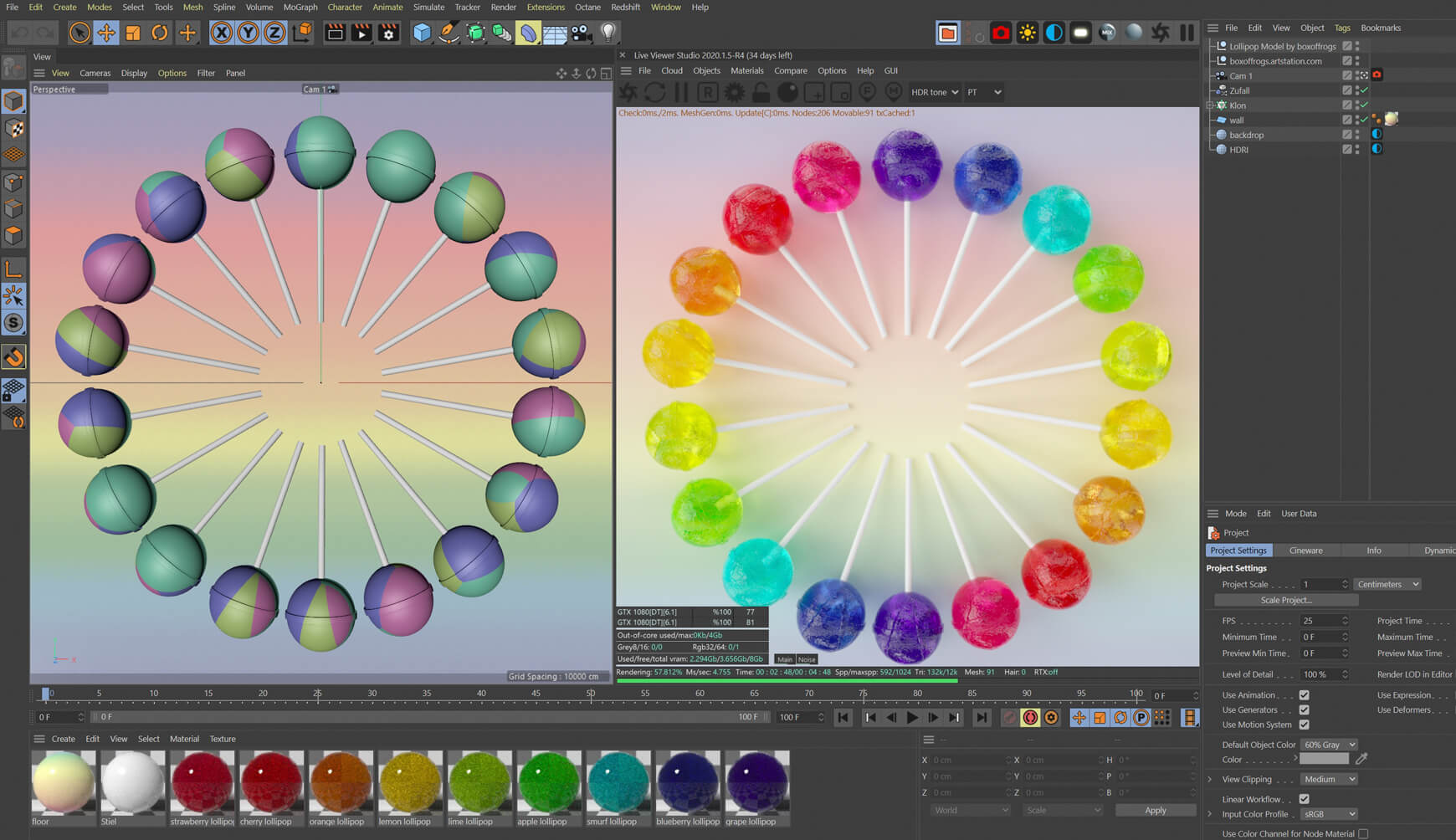
Task: Activate the Move tool in top toolbar
Action: click(106, 33)
